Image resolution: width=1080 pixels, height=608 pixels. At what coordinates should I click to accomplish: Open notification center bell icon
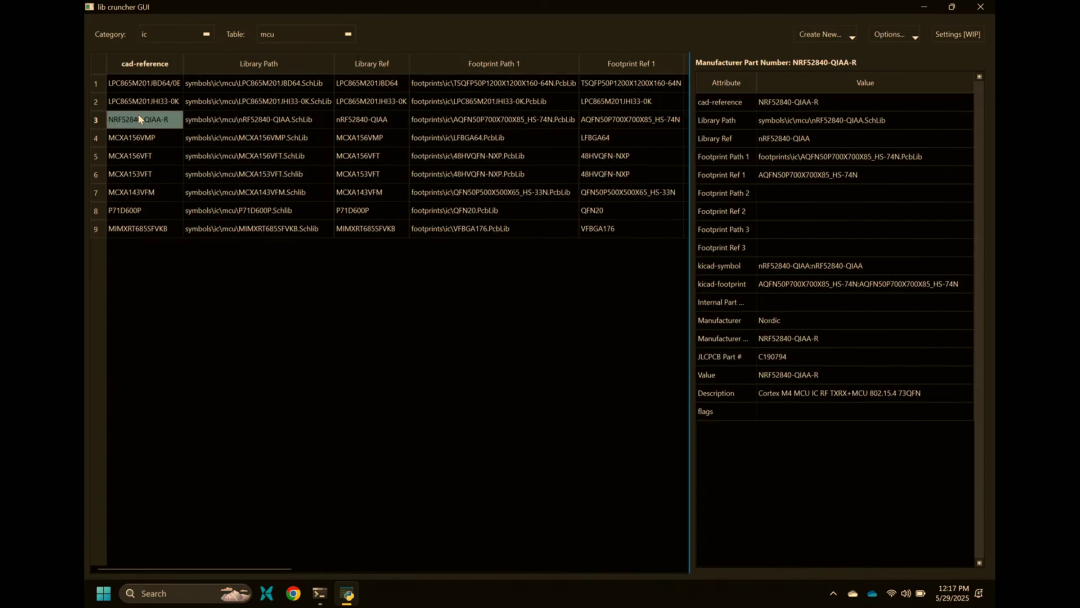pos(979,594)
